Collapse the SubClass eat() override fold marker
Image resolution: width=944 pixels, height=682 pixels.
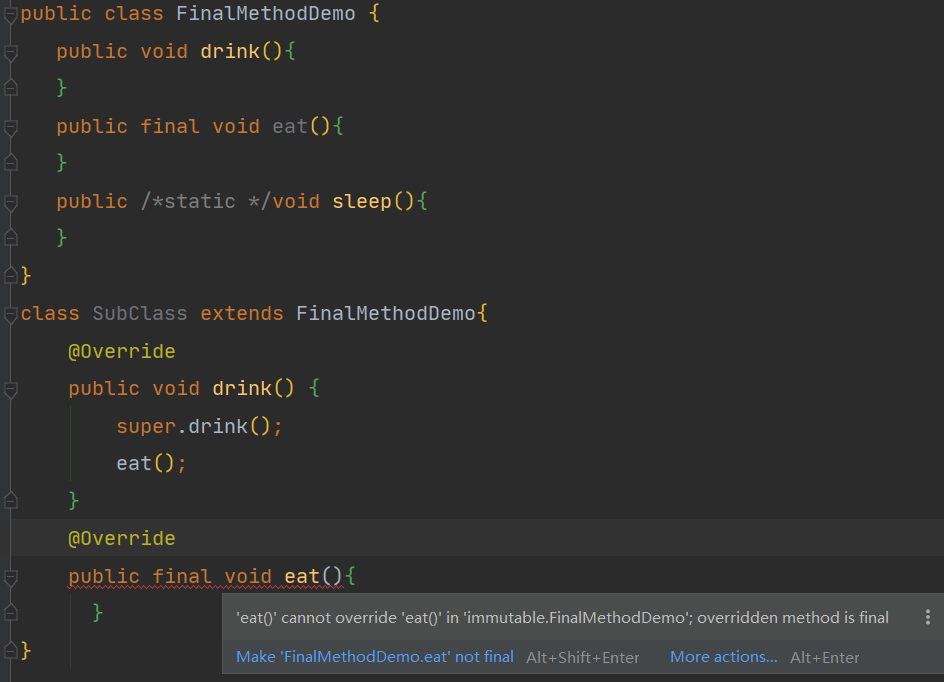click(x=10, y=577)
